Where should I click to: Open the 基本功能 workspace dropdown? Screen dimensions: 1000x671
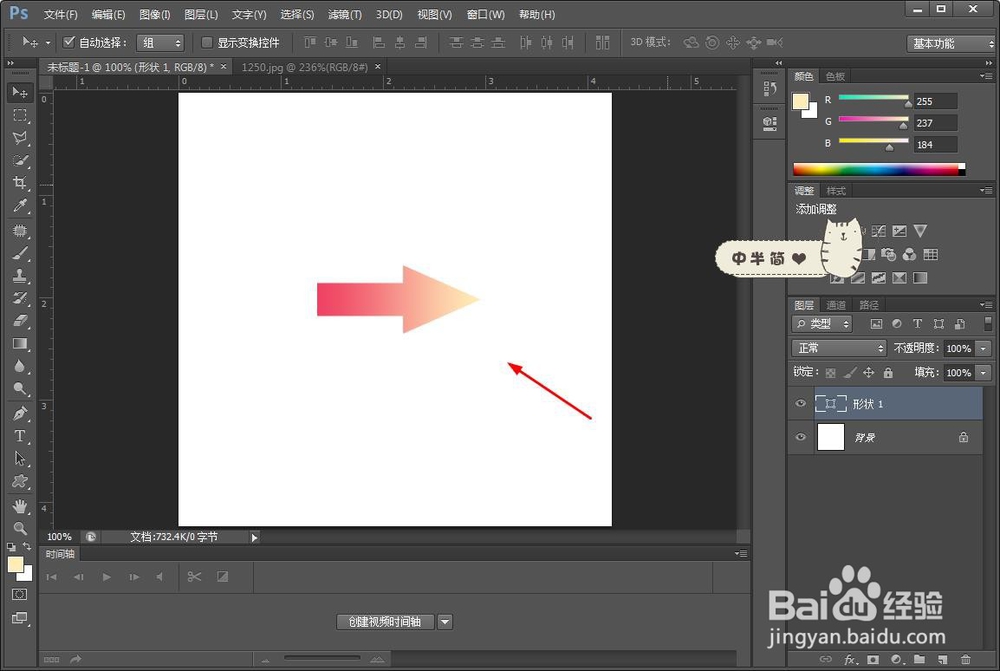click(951, 43)
